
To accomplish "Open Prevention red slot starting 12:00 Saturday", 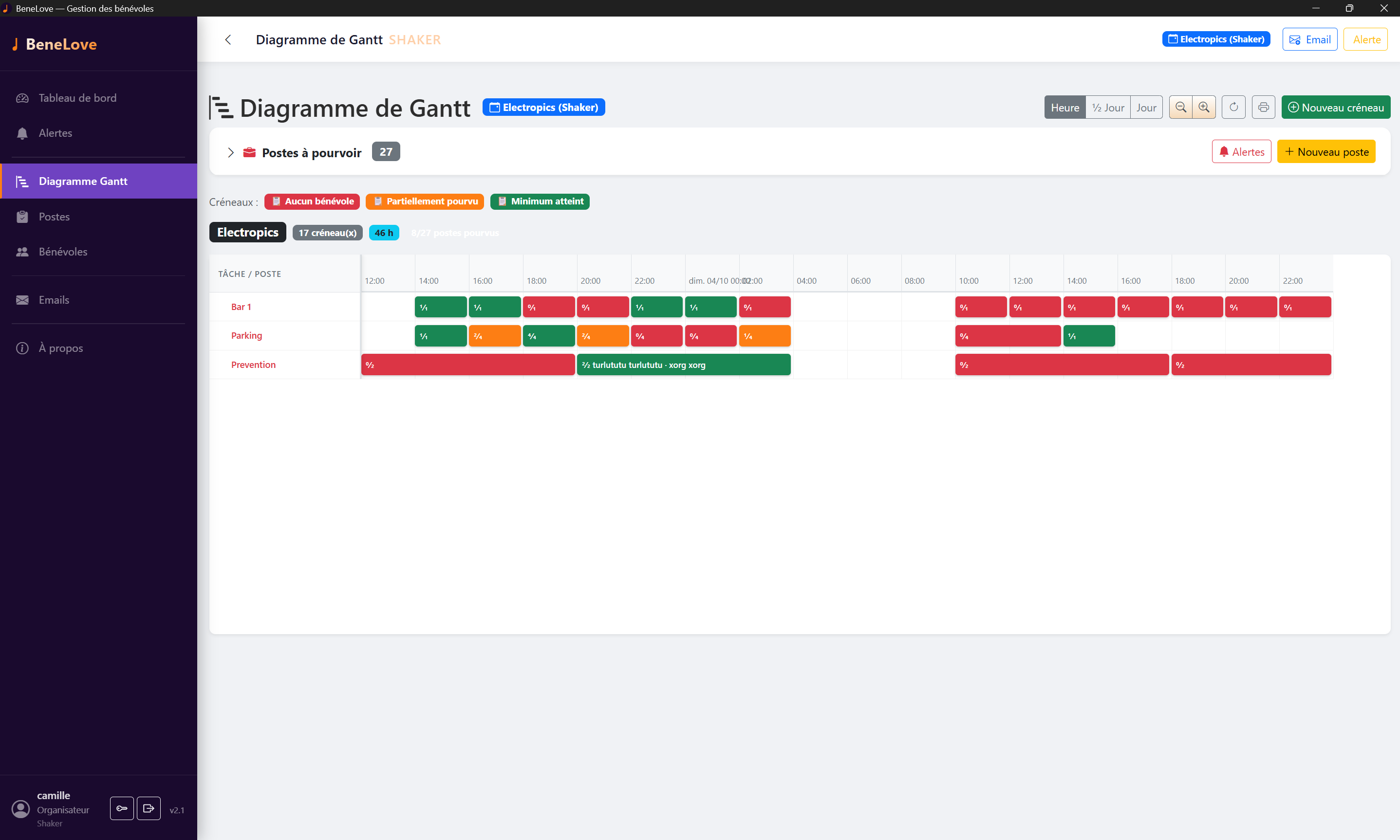I will [x=468, y=365].
